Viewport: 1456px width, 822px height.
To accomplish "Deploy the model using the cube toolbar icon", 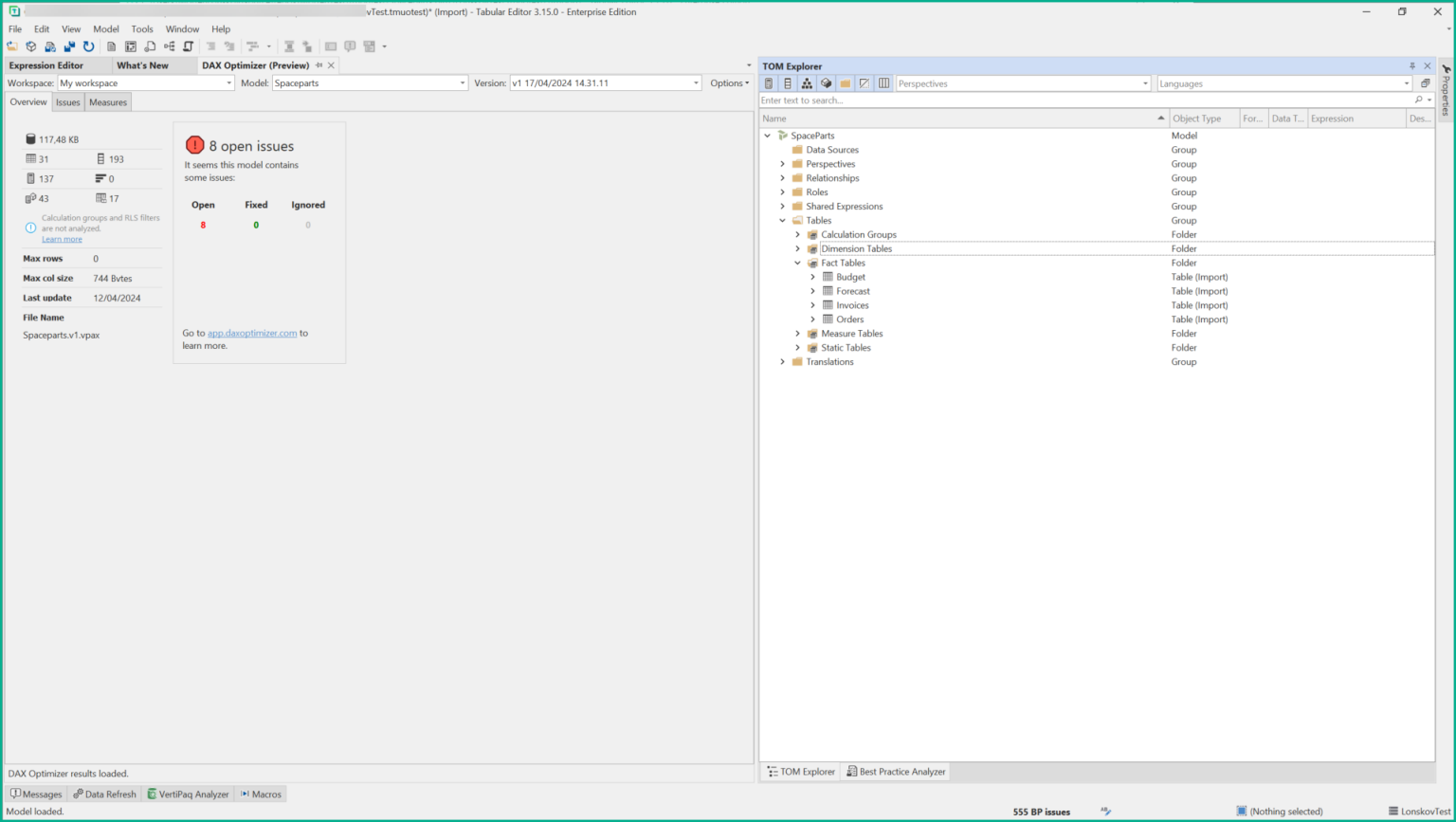I will point(30,46).
